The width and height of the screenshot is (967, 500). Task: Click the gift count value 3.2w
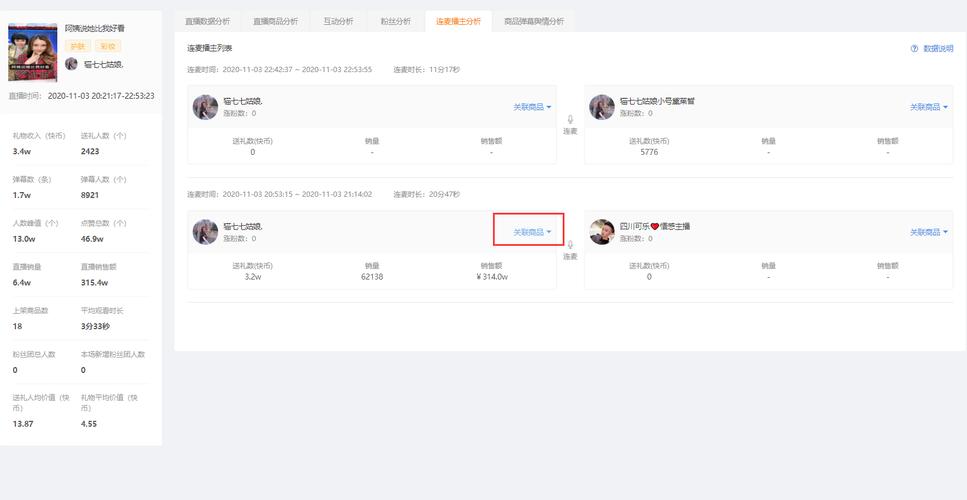coord(252,277)
